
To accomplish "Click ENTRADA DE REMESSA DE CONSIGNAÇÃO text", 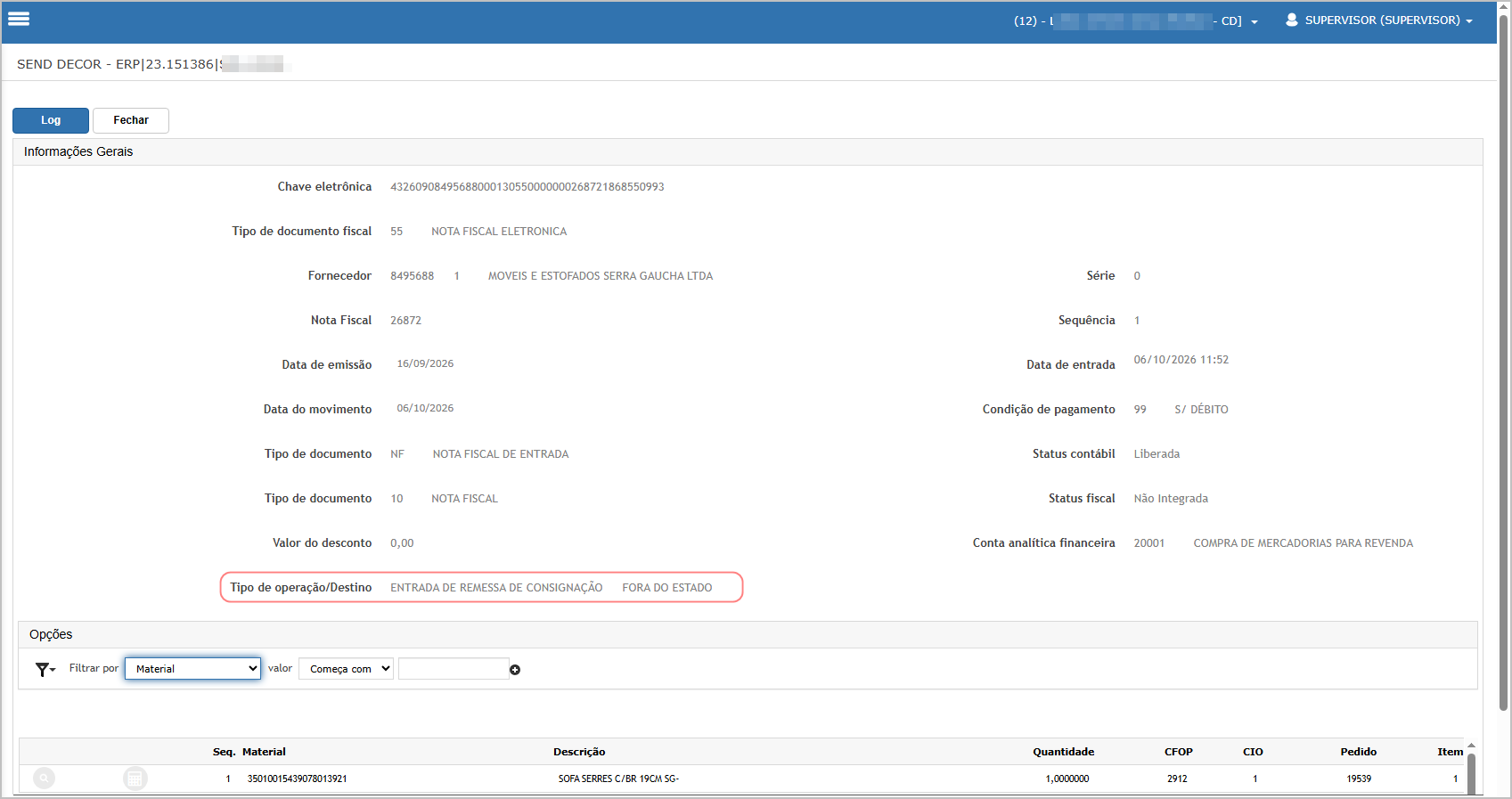I will [496, 588].
